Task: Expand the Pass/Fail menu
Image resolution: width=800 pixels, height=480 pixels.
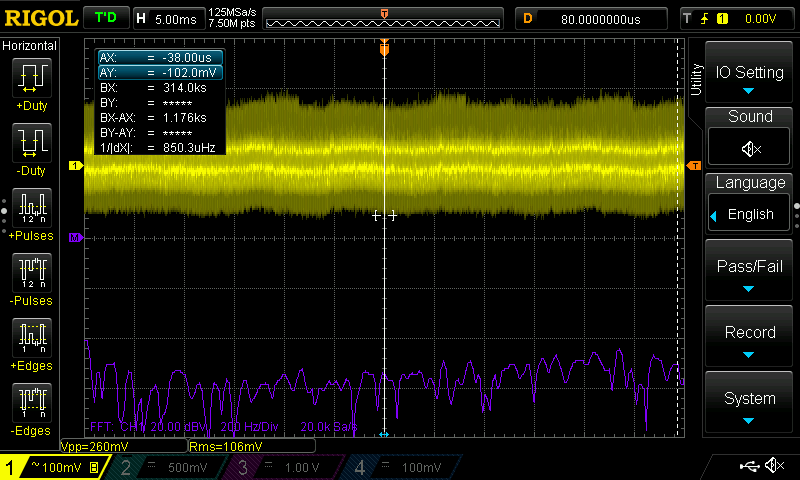Action: [x=750, y=270]
